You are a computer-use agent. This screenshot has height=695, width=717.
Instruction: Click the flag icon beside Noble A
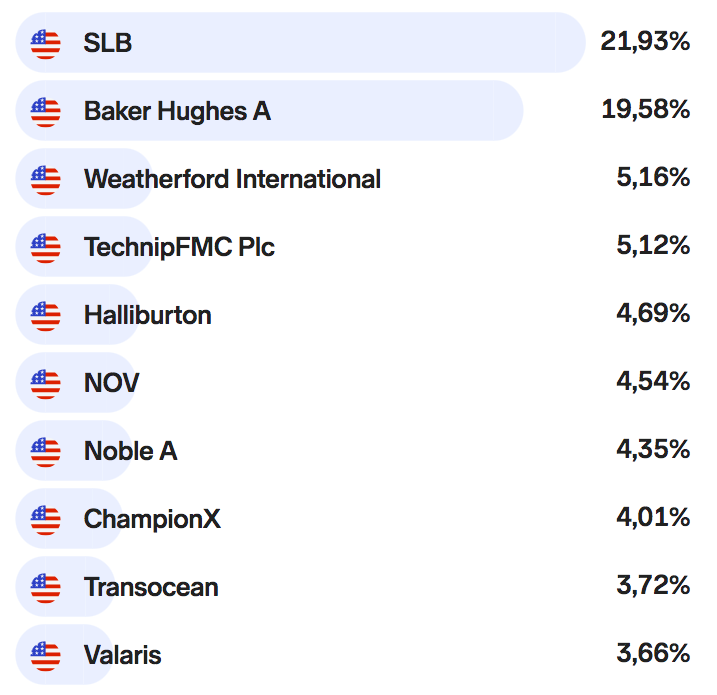[46, 452]
